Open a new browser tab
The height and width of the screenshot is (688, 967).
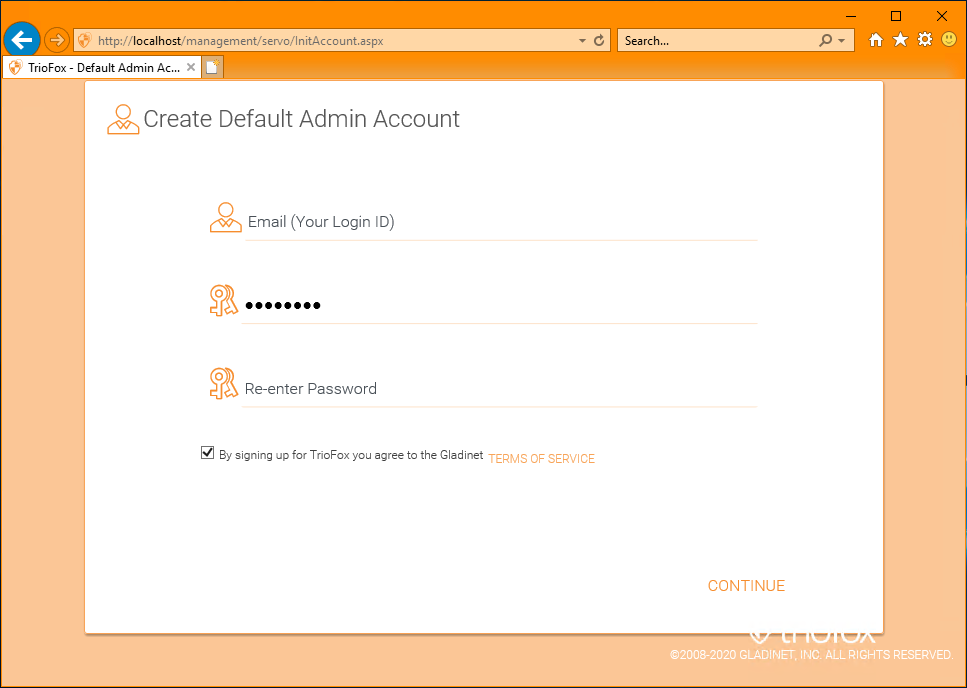tap(212, 67)
